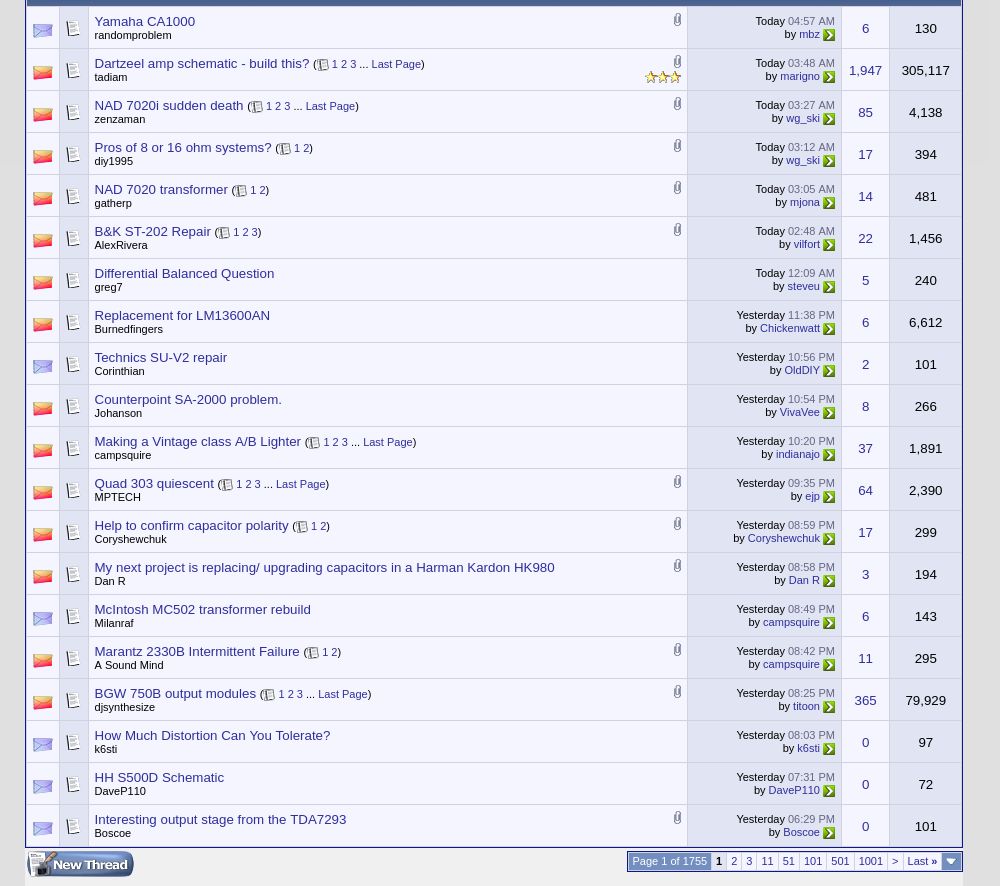Image resolution: width=1000 pixels, height=886 pixels.
Task: Go to last post in NAD 7020i sudden death
Action: click(x=828, y=119)
